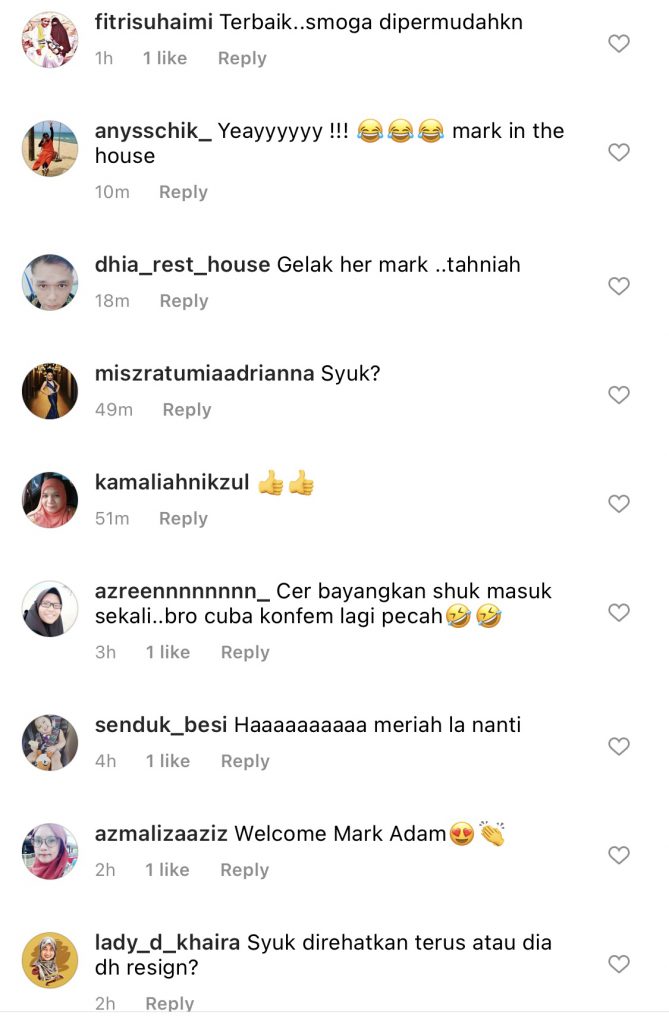This screenshot has height=1024, width=669.
Task: Reply to miszratumiaadrianna's Syuk comment
Action: point(187,409)
